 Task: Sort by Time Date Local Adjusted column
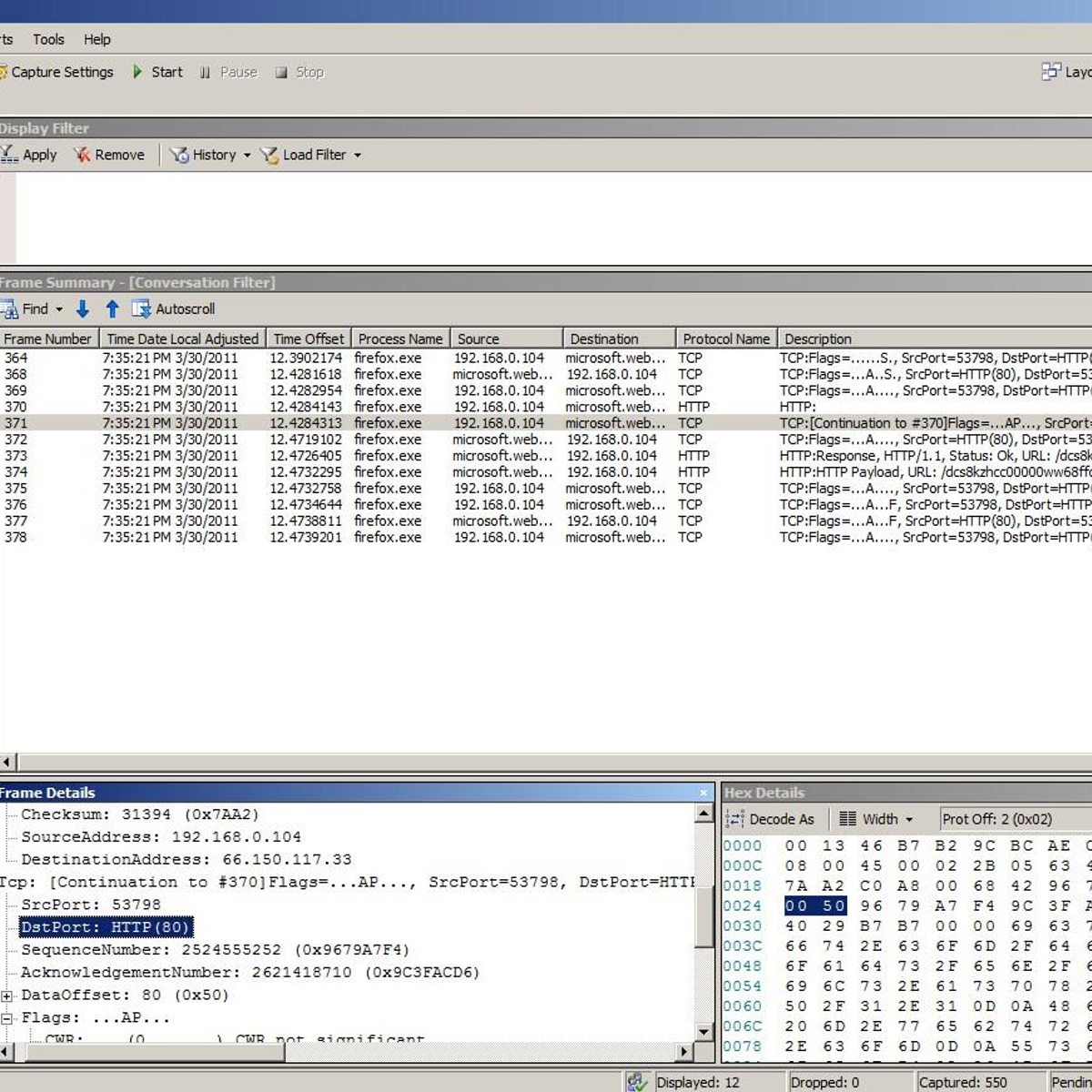tap(182, 339)
